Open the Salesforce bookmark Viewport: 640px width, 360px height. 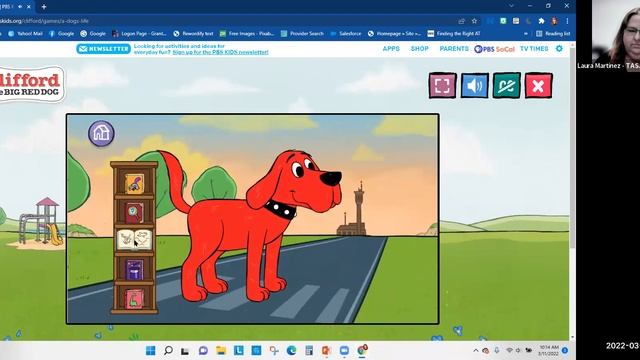pos(346,33)
